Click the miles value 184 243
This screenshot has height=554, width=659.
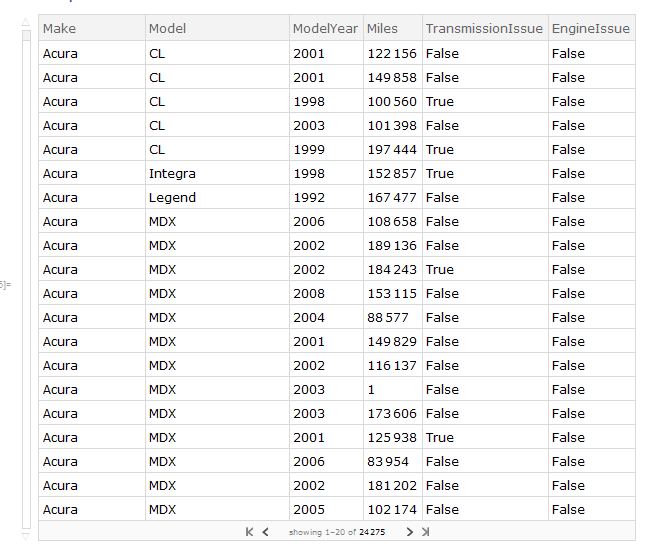[x=392, y=269]
